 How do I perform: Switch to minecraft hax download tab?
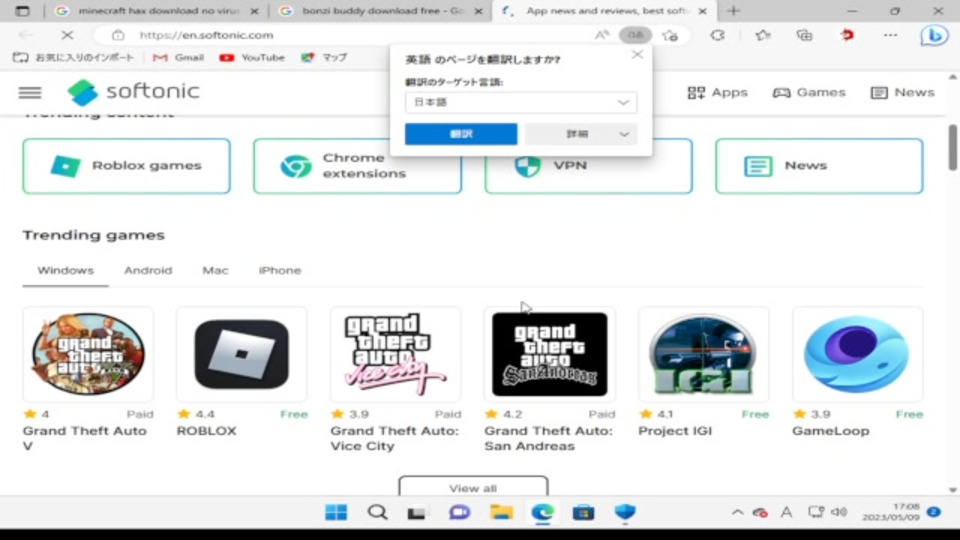pos(149,11)
